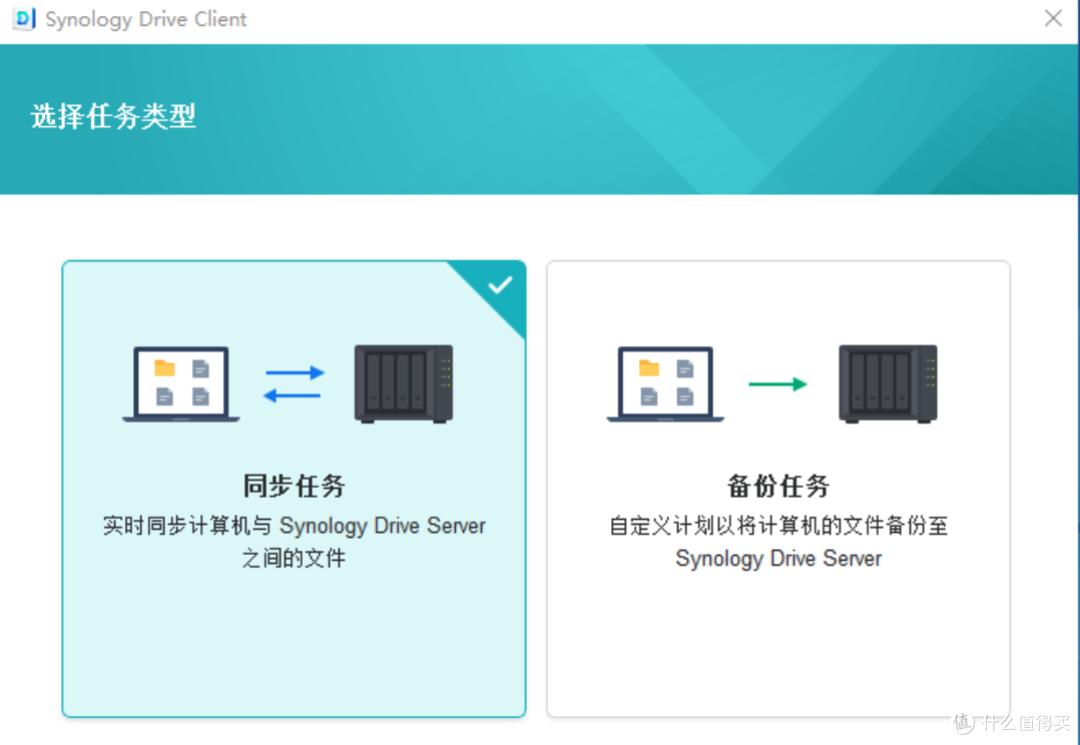The width and height of the screenshot is (1080, 745).
Task: Click the checkmark badge on sync card
Action: tap(500, 285)
